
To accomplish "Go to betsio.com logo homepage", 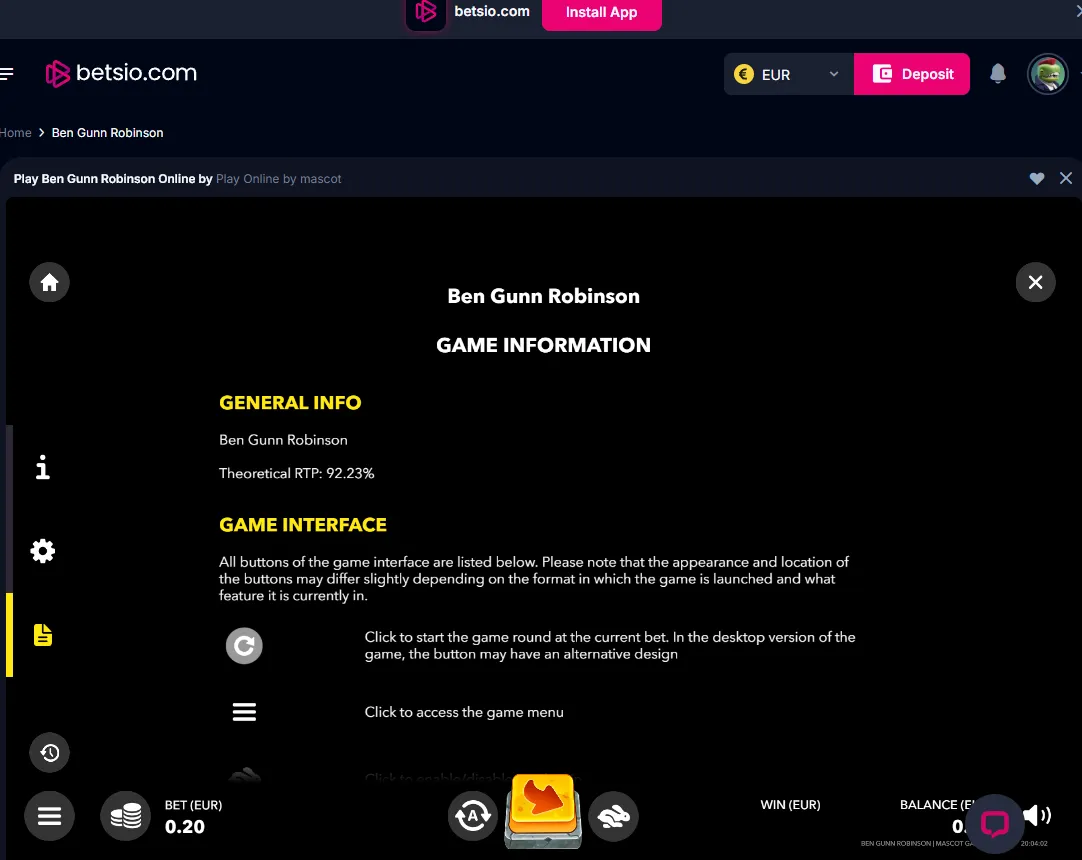I will (x=121, y=73).
